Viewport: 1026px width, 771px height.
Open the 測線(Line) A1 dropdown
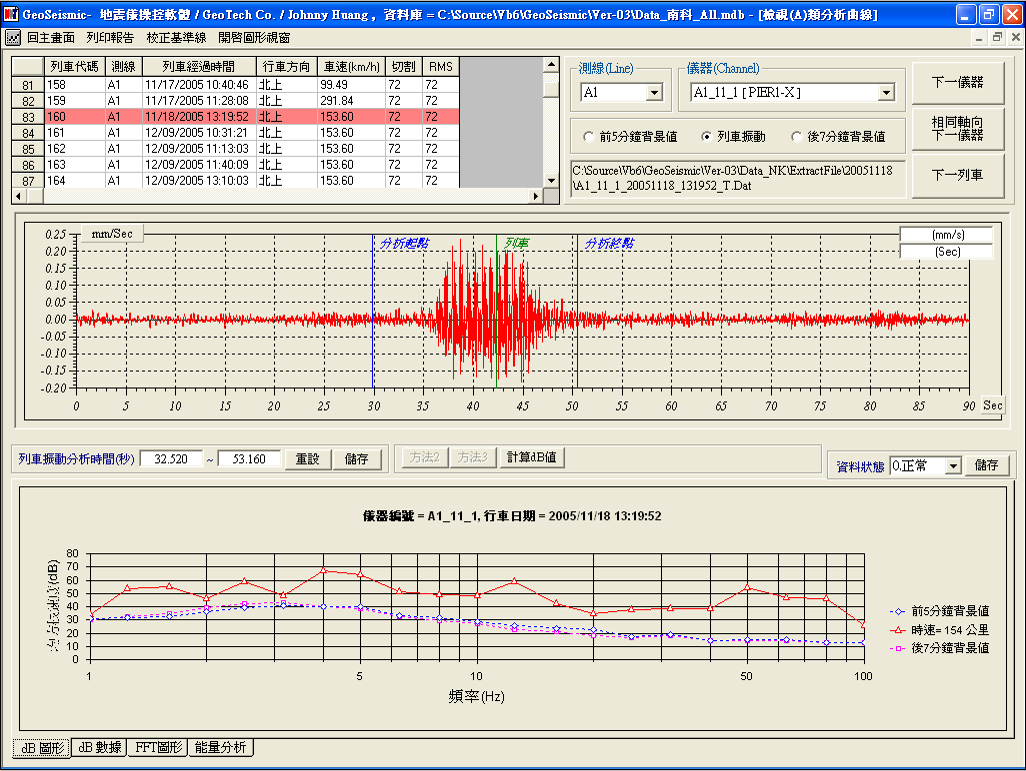click(655, 93)
